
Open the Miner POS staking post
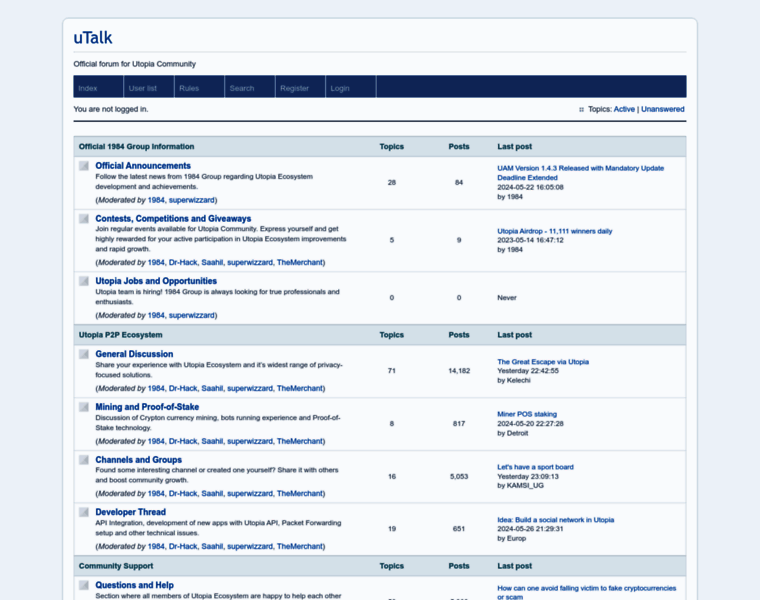click(527, 414)
